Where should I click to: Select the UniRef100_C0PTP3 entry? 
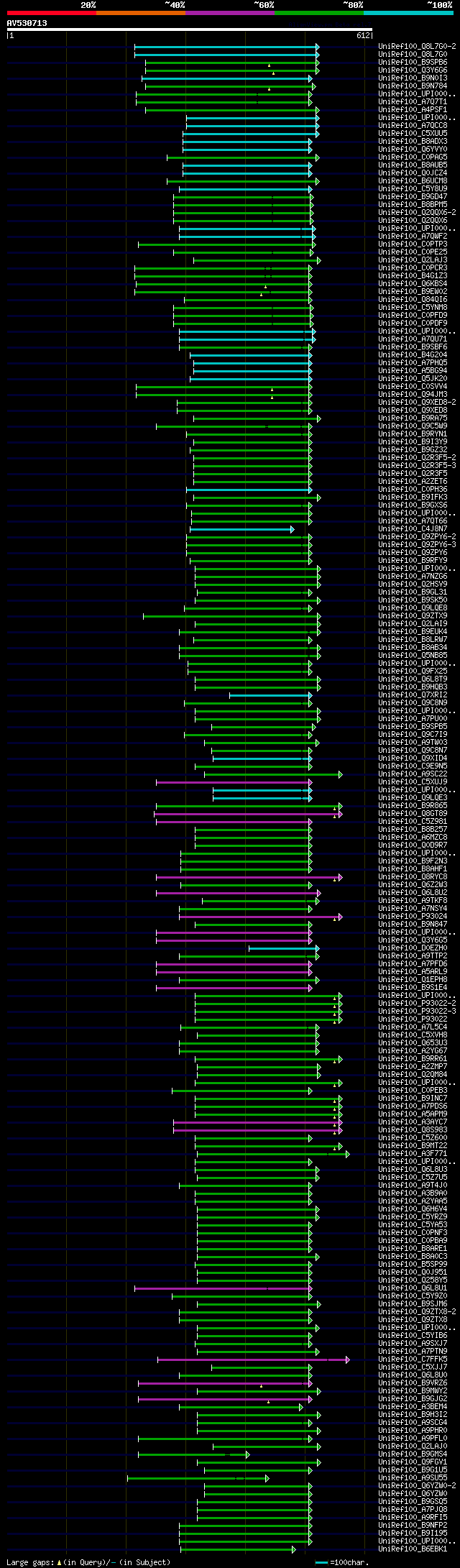413,244
